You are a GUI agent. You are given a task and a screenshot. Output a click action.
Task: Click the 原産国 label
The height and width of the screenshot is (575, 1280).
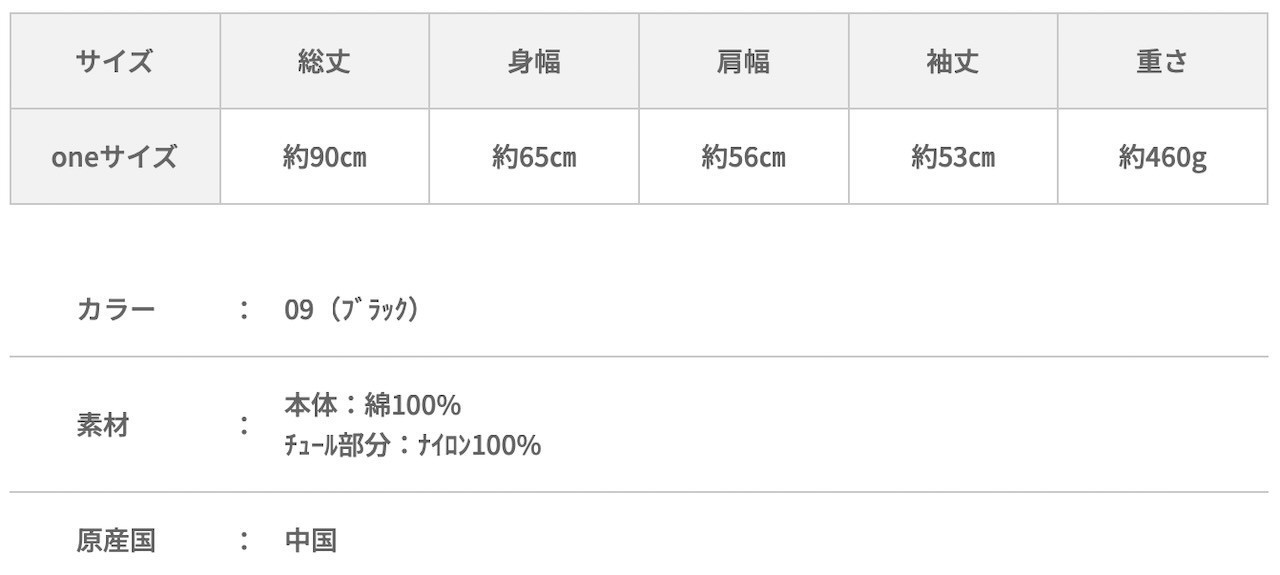116,541
